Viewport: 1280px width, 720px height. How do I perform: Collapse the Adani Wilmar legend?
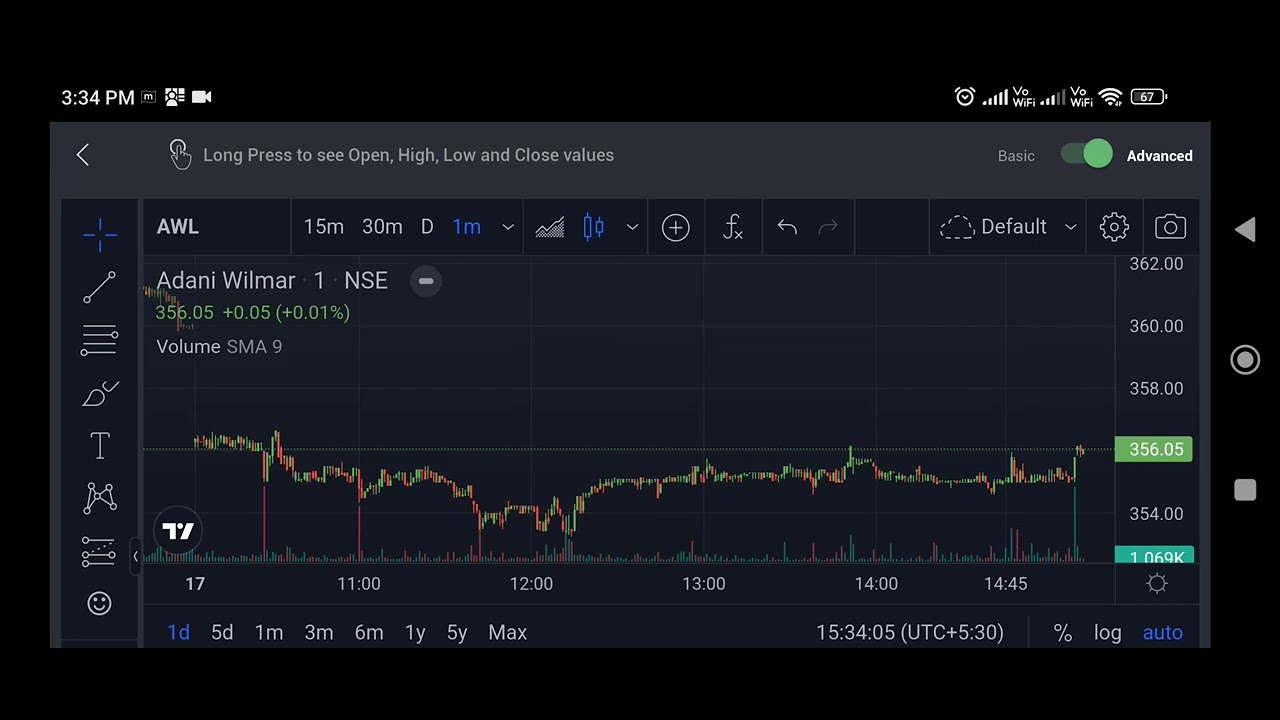426,281
